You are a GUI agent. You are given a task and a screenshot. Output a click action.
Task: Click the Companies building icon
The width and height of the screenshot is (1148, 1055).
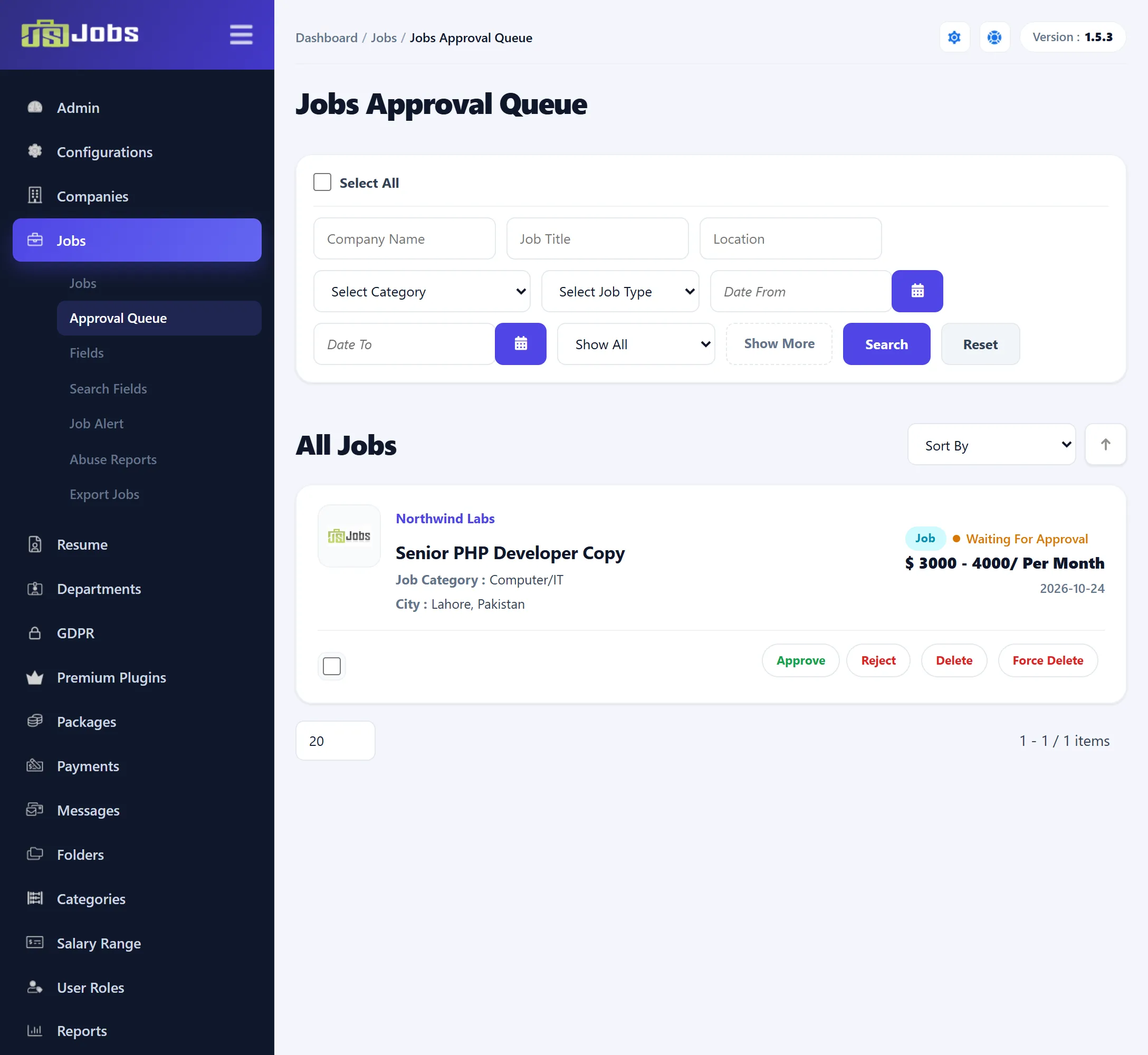coord(35,195)
